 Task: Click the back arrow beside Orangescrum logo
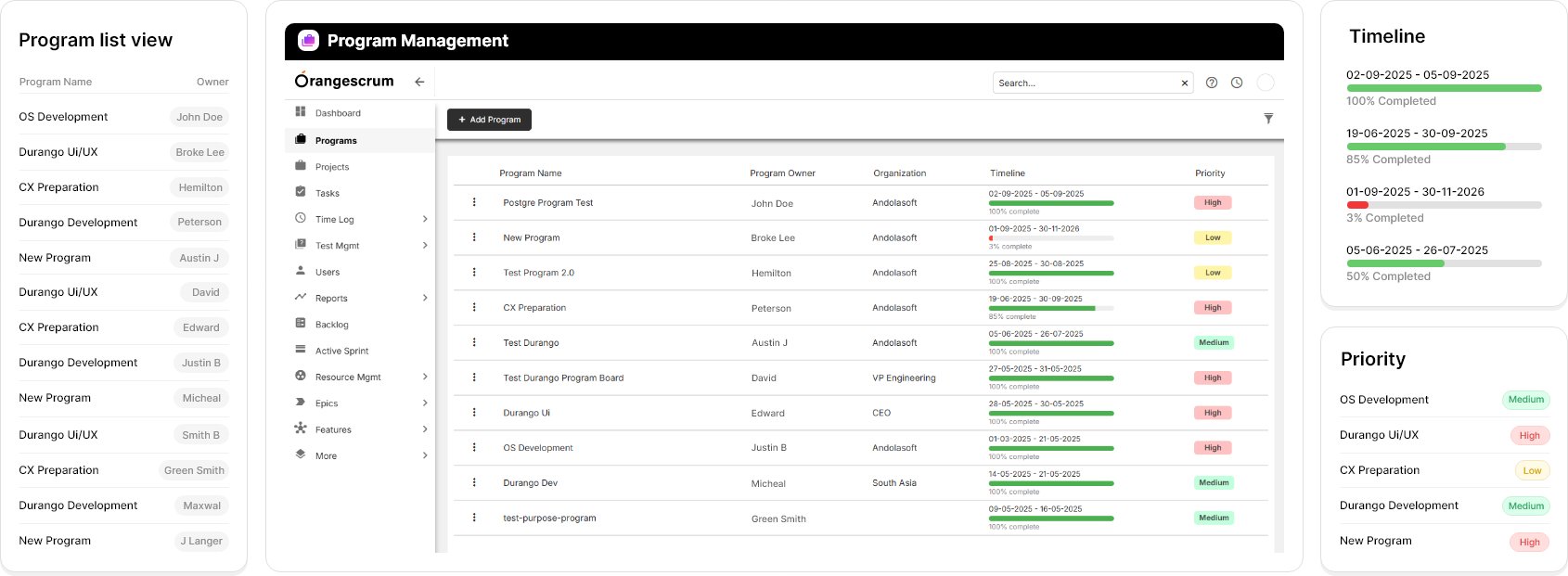[x=419, y=82]
